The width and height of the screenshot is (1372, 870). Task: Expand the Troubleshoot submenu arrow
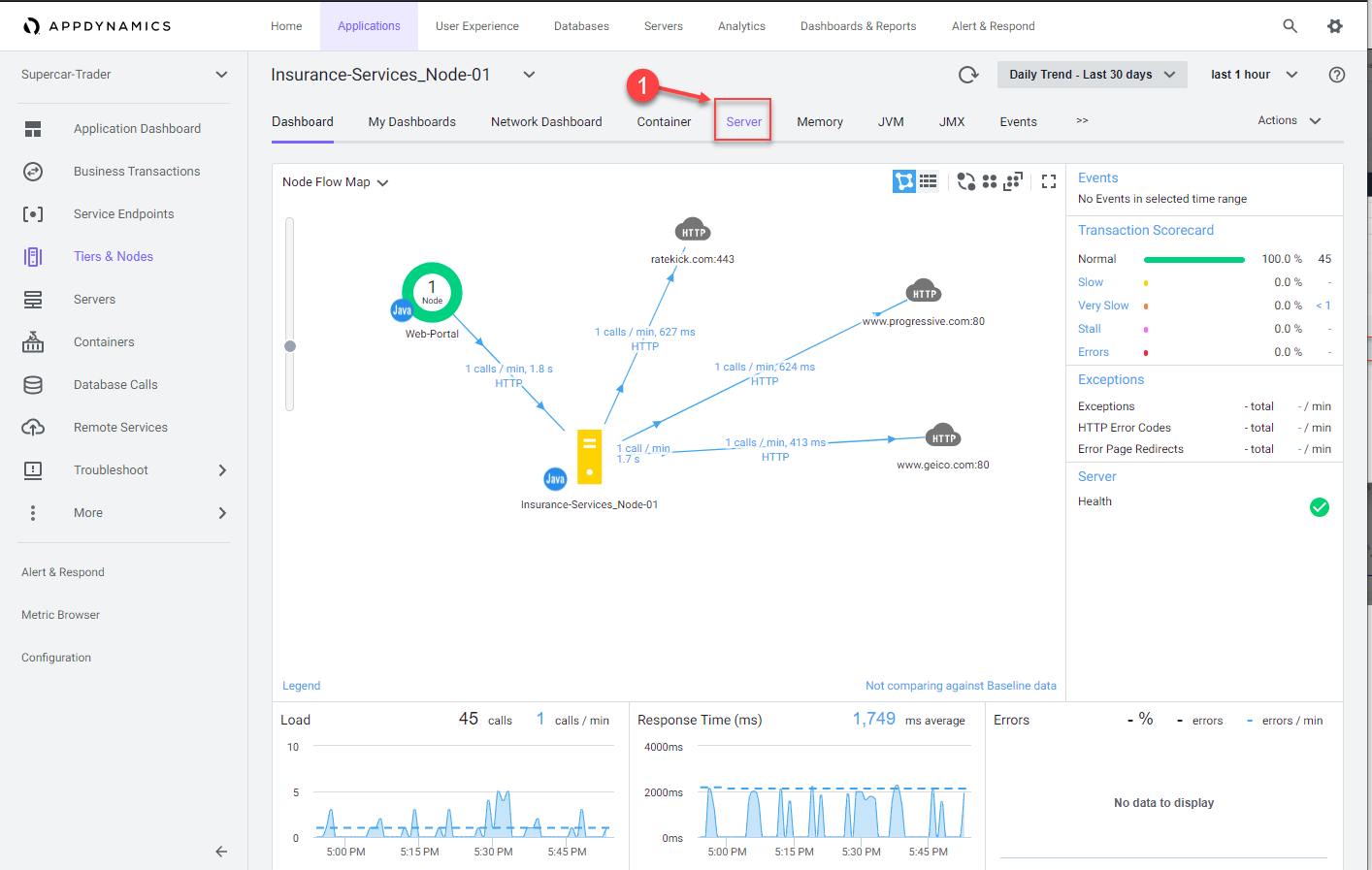pyautogui.click(x=222, y=470)
